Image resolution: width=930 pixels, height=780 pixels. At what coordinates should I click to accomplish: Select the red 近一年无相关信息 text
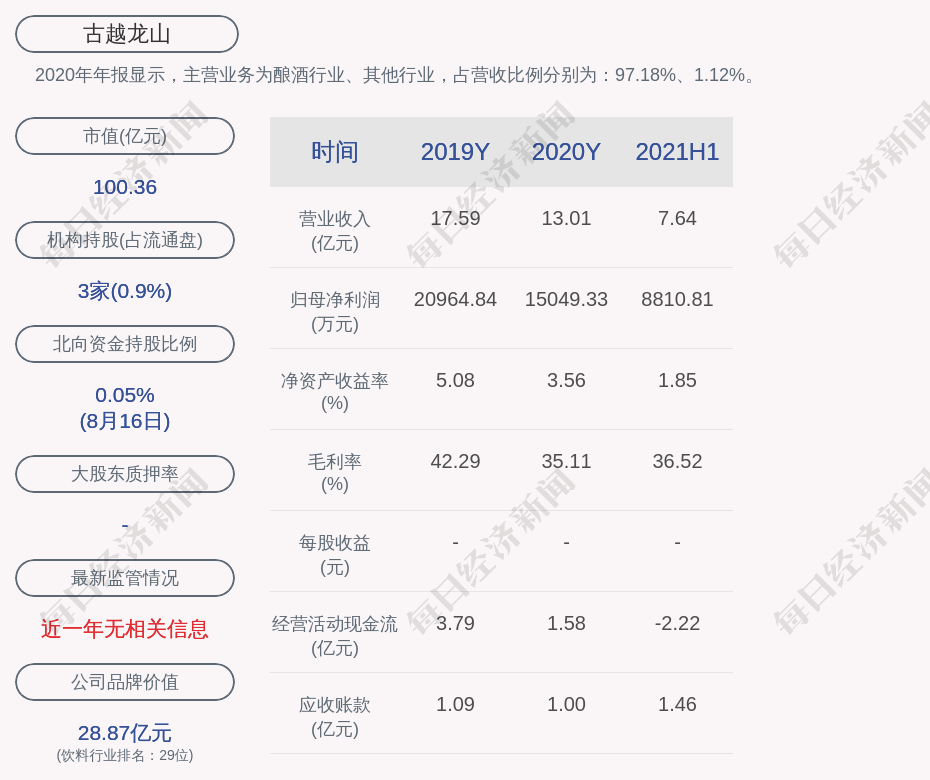tap(125, 629)
